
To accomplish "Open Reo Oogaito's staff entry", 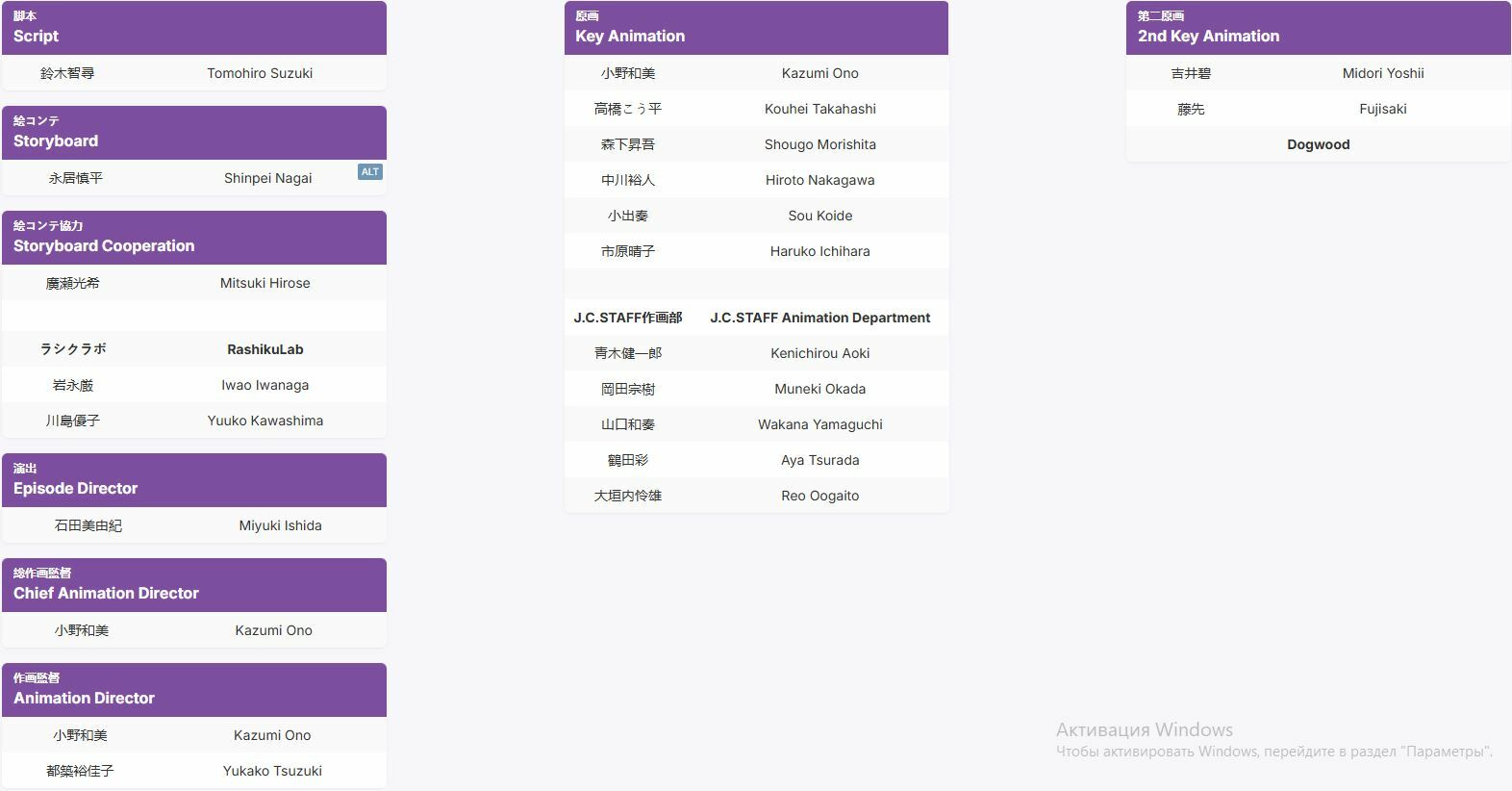I will point(819,496).
